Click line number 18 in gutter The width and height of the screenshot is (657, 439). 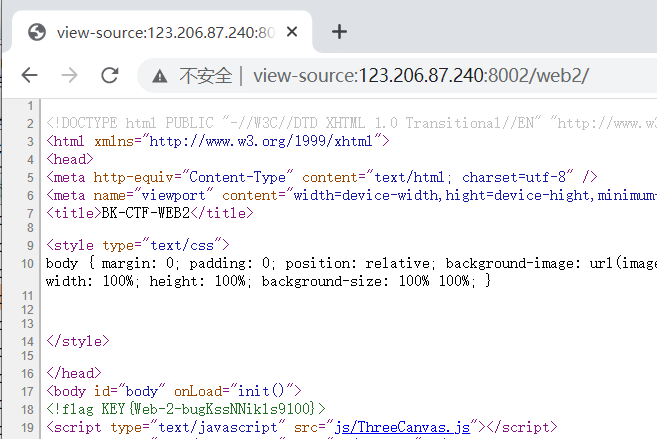[27, 409]
